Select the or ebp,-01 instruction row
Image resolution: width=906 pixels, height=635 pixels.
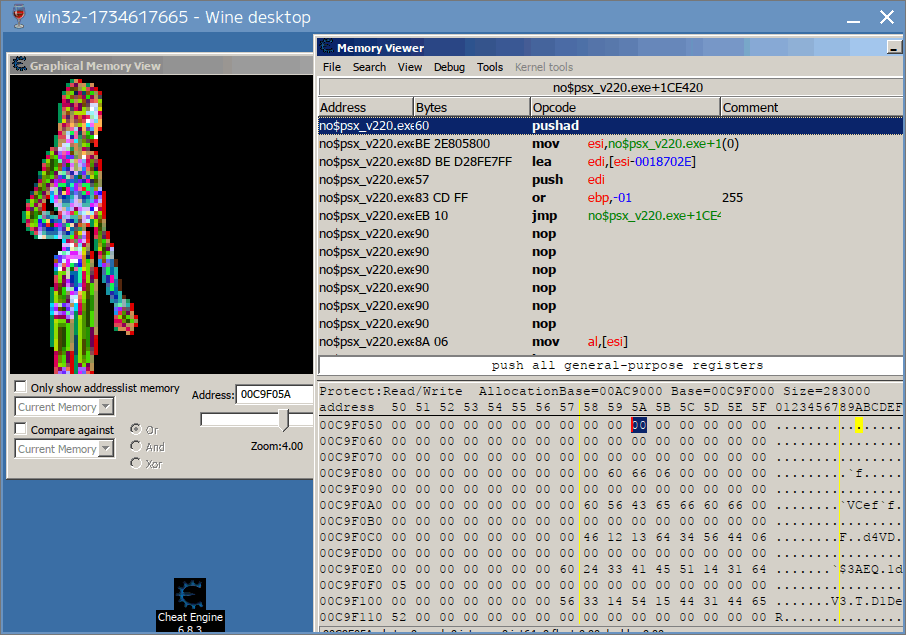610,198
